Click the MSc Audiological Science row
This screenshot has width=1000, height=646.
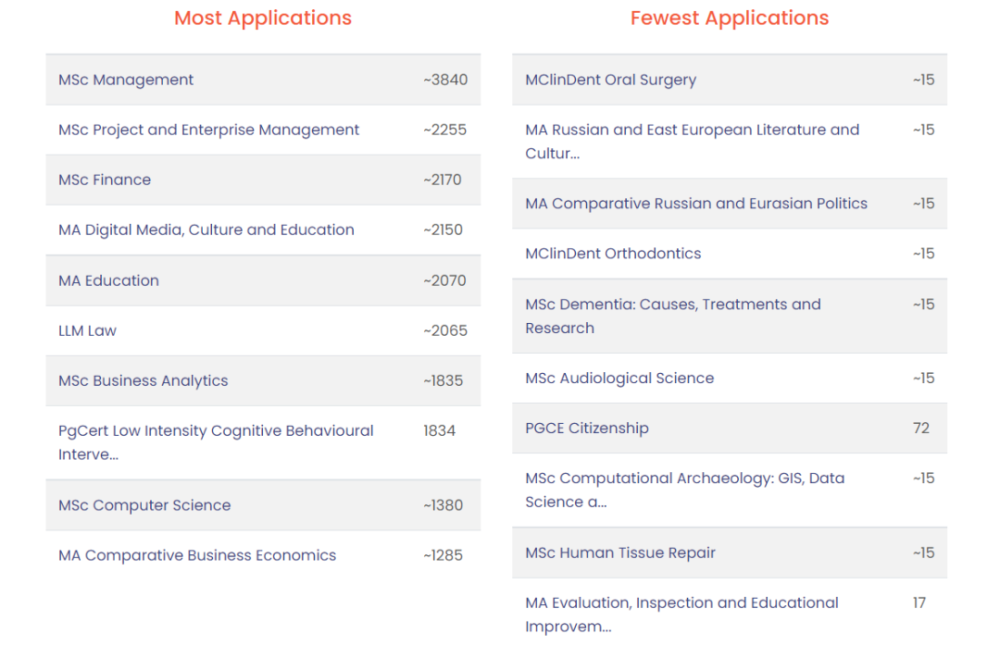pos(730,378)
